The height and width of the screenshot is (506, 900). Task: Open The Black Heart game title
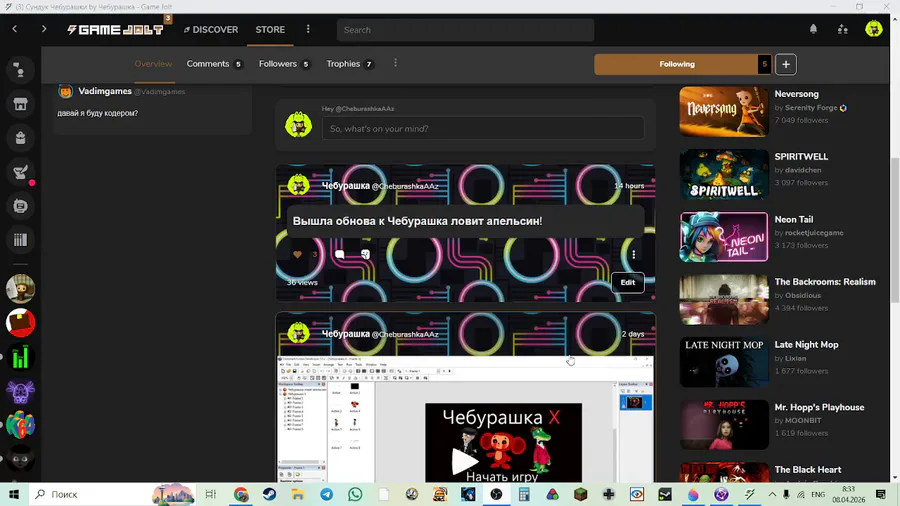[808, 470]
